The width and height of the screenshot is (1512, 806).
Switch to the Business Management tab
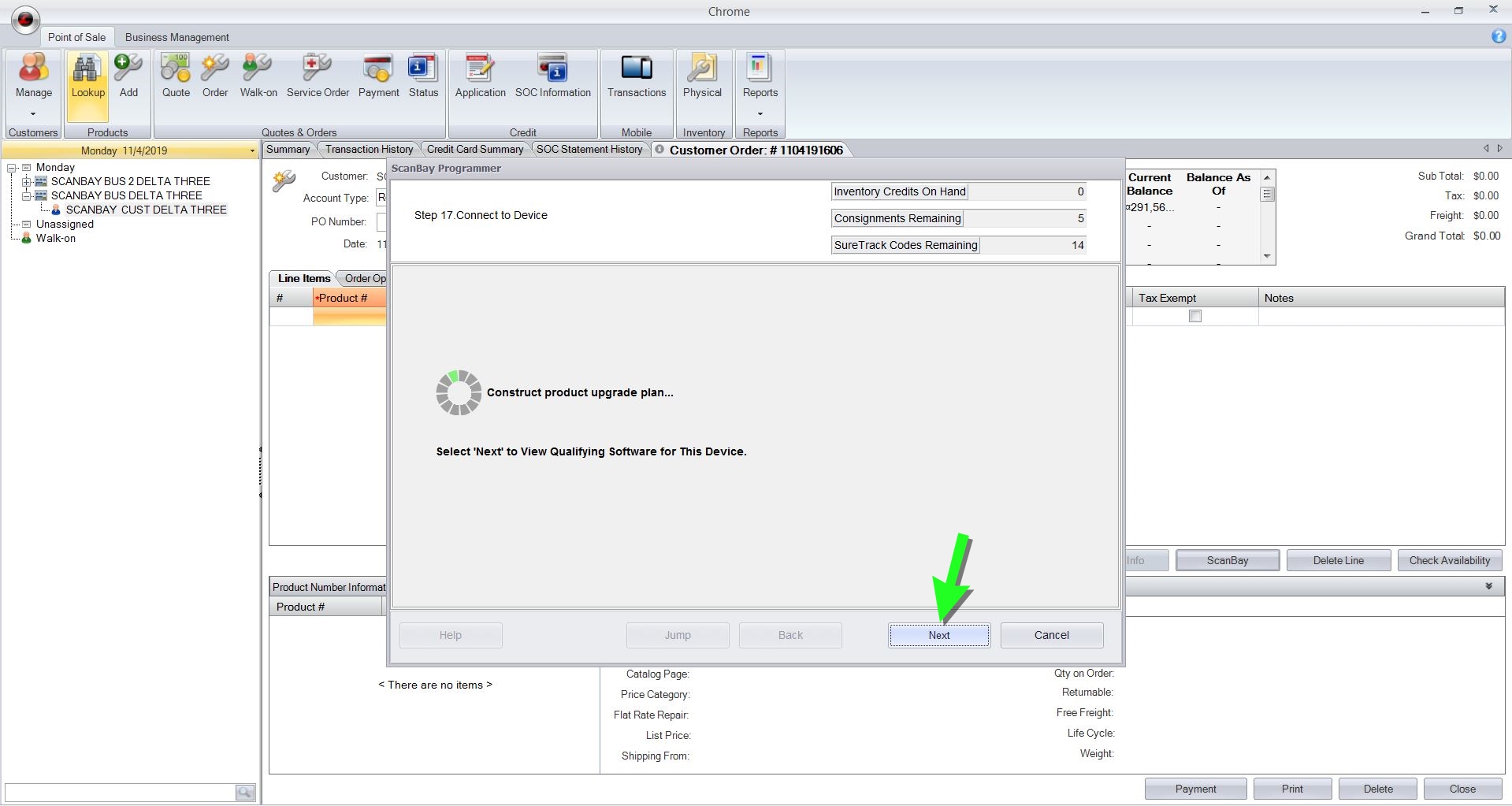coord(176,37)
